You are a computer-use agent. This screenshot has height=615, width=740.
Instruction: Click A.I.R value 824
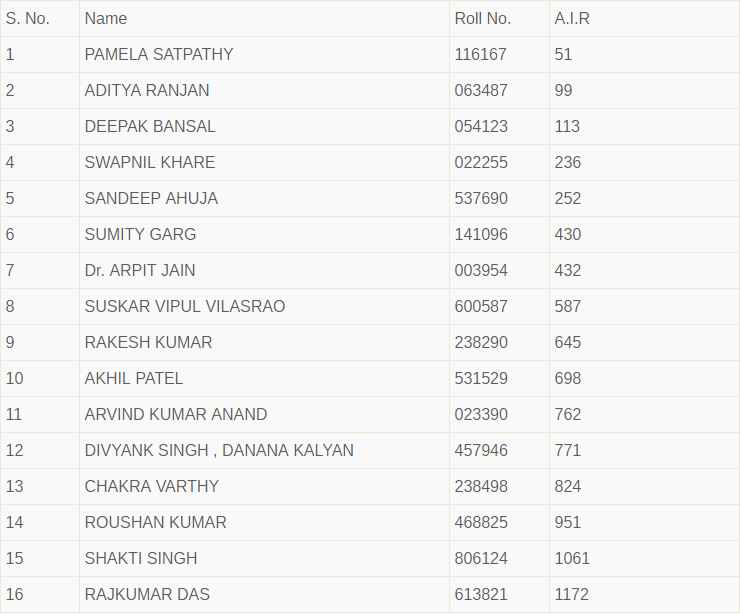(568, 486)
